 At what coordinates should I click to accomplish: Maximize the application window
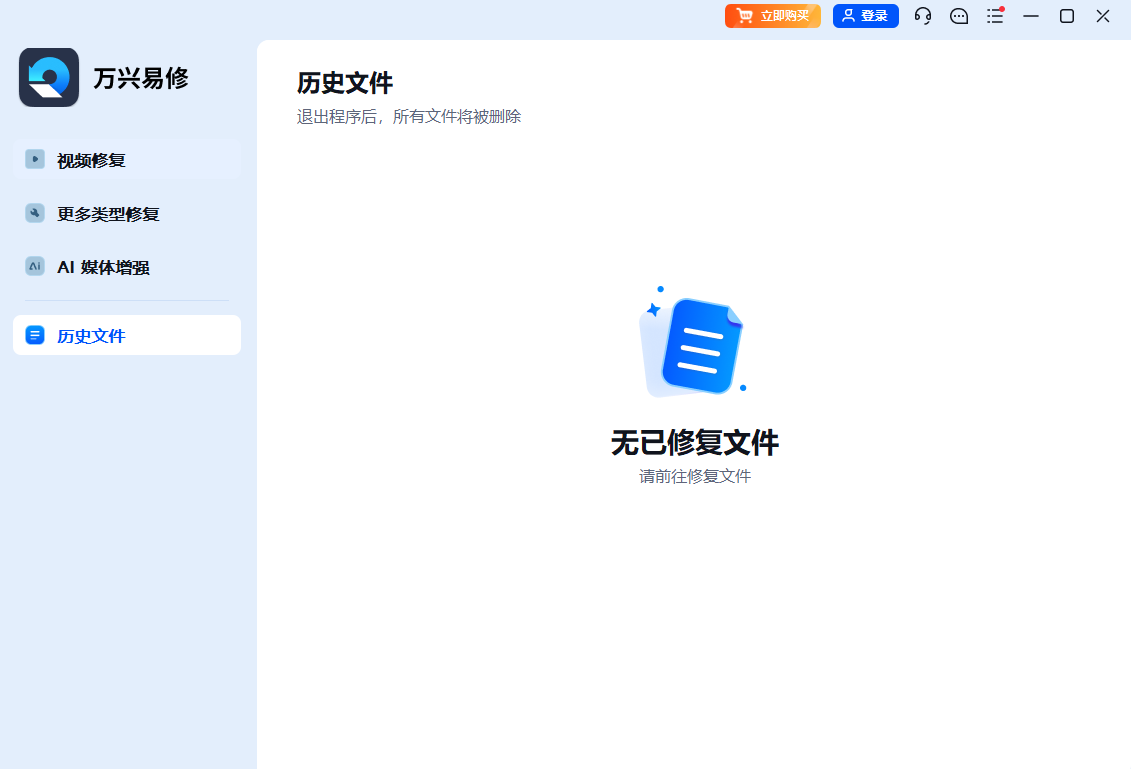[1067, 16]
